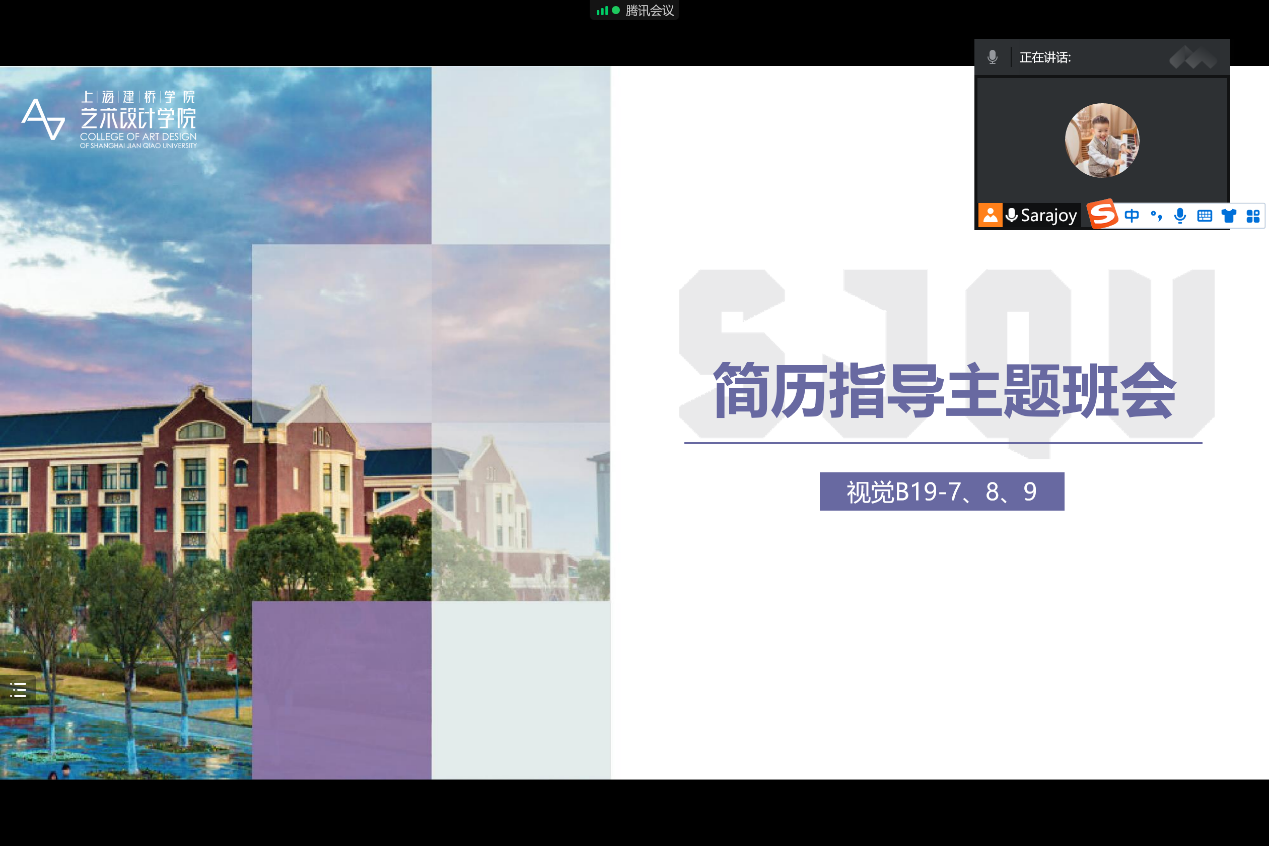Click the 艺术设计学院 college logo
Viewport: 1269px width, 846px height.
pos(110,120)
